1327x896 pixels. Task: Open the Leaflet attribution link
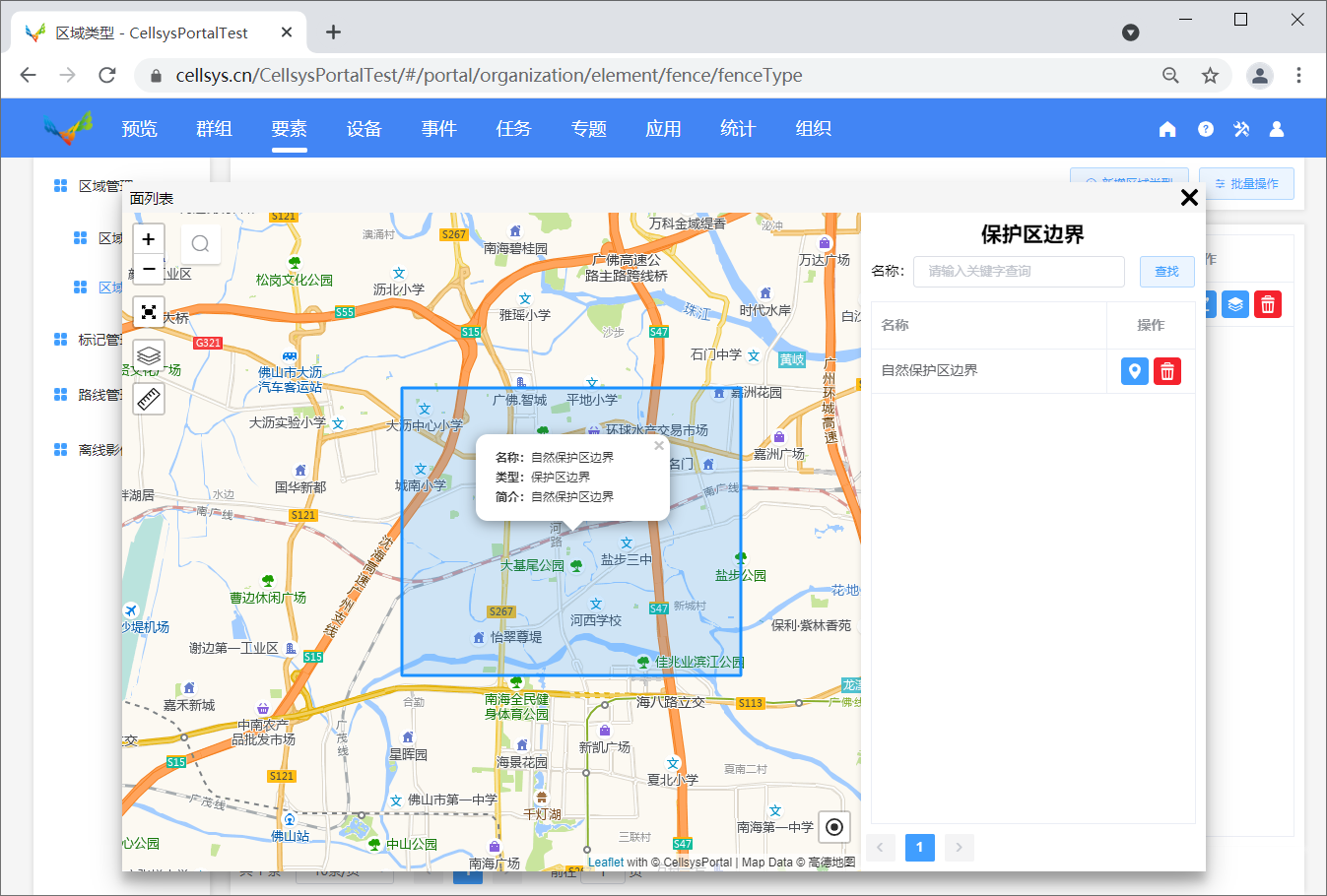coord(606,862)
